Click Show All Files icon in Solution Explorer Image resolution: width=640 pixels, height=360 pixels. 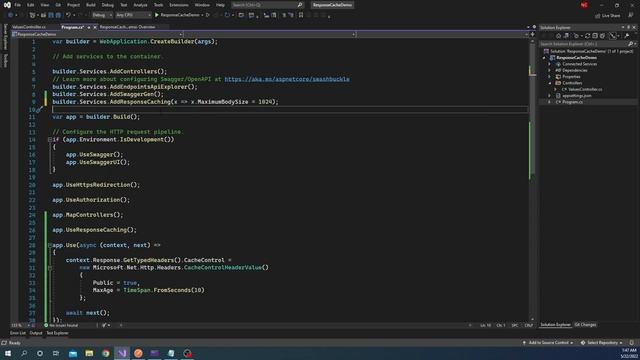point(602,36)
